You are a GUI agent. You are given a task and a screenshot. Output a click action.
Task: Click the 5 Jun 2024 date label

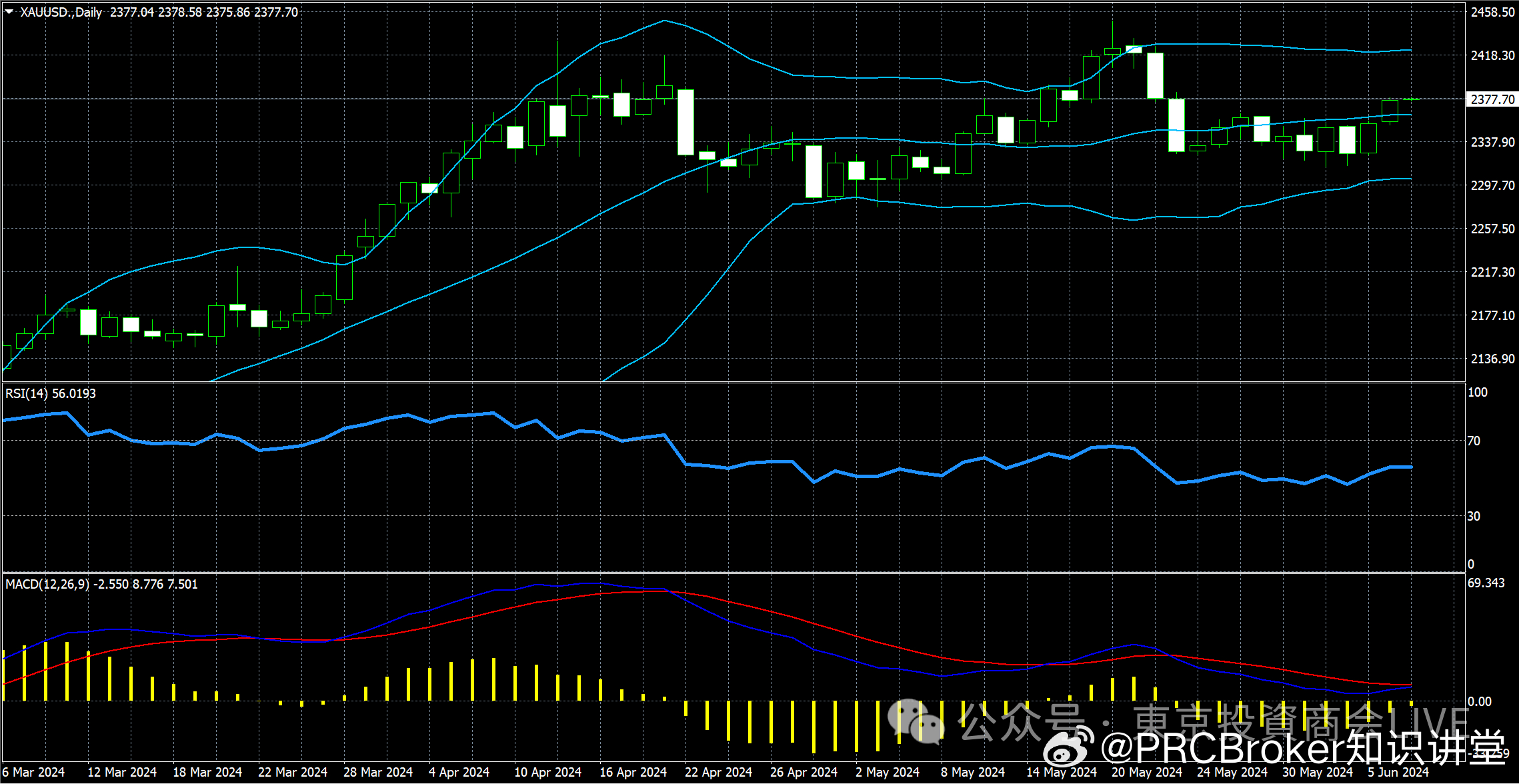(1398, 772)
